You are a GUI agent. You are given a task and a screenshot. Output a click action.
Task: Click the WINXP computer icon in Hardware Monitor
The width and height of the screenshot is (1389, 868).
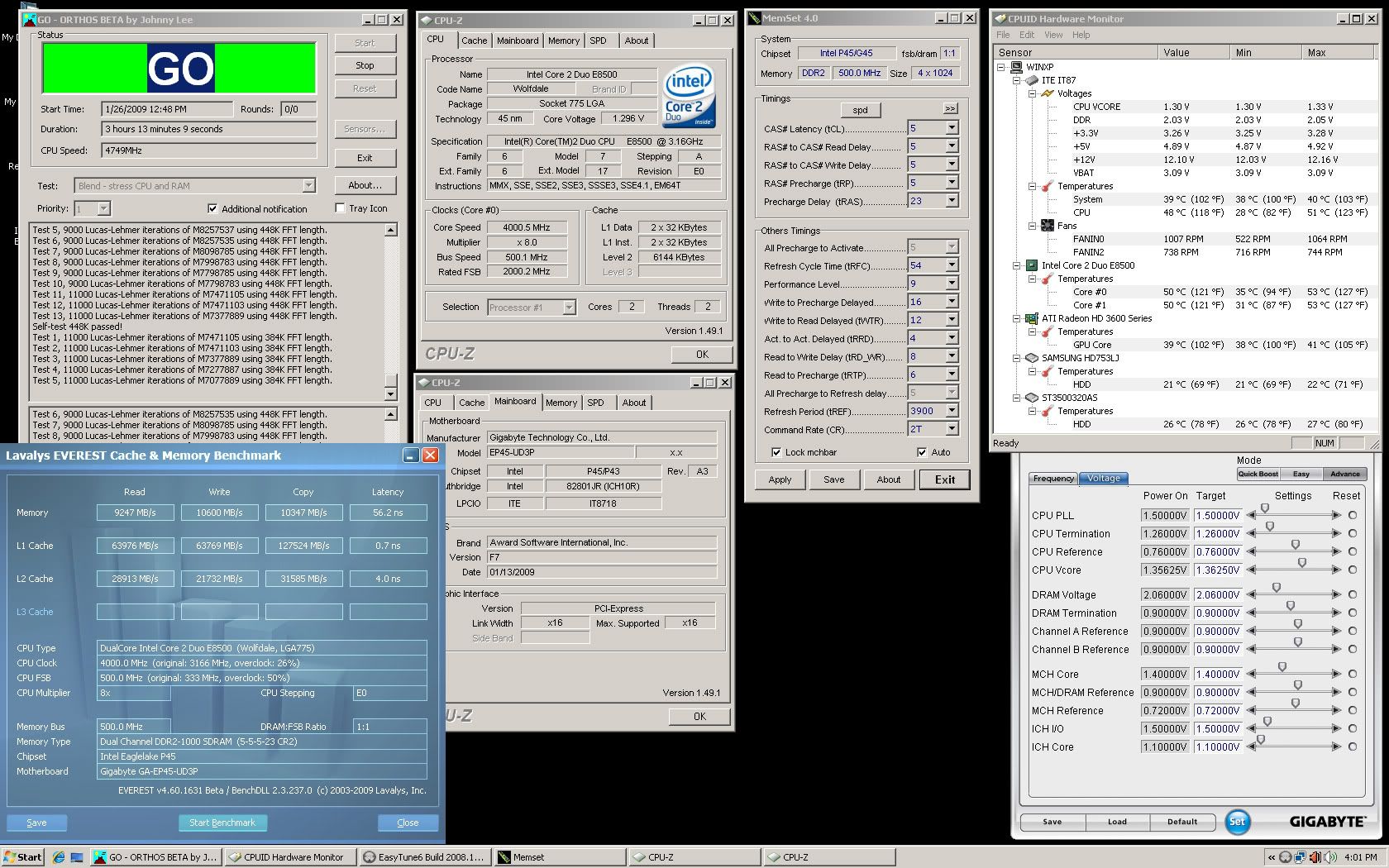[x=1016, y=67]
